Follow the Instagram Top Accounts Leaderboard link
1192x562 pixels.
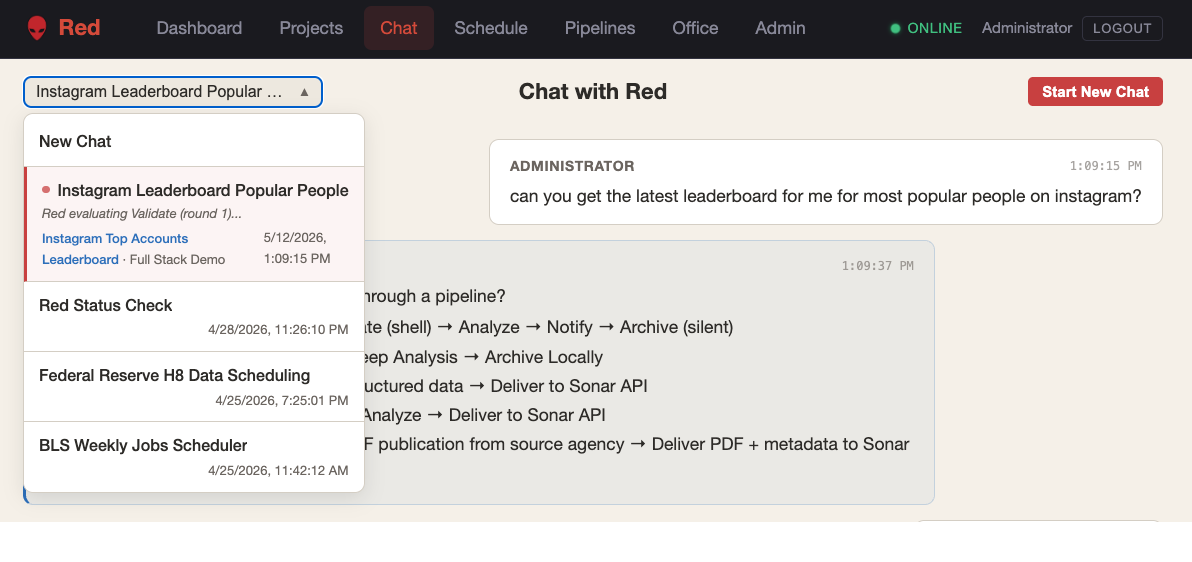[x=115, y=249]
